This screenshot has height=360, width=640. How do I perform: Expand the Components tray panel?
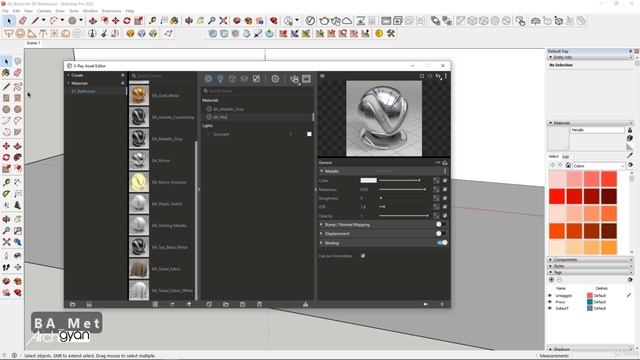[551, 260]
